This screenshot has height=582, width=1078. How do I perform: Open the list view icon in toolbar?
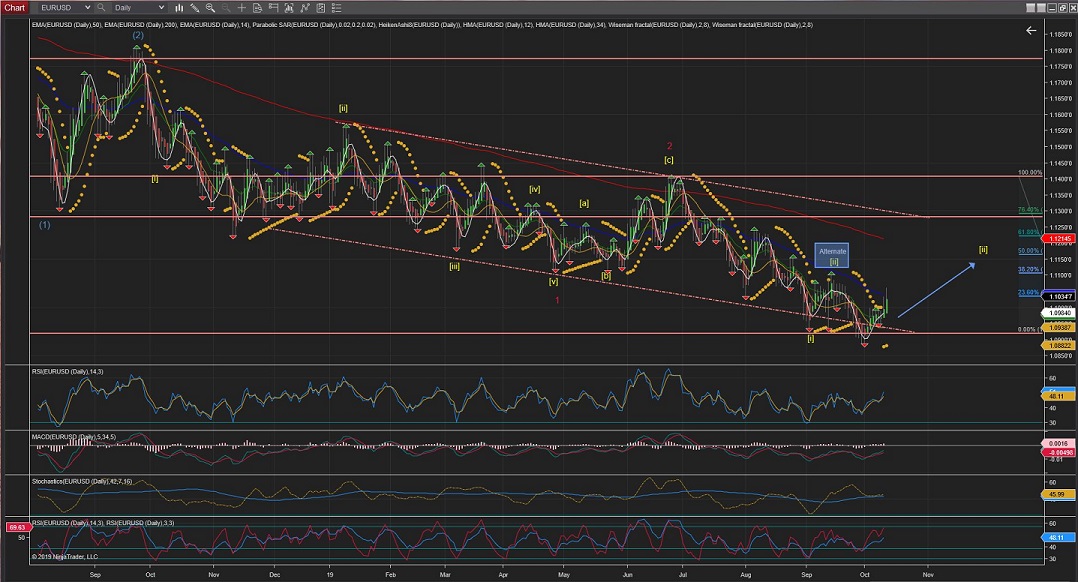pyautogui.click(x=336, y=8)
